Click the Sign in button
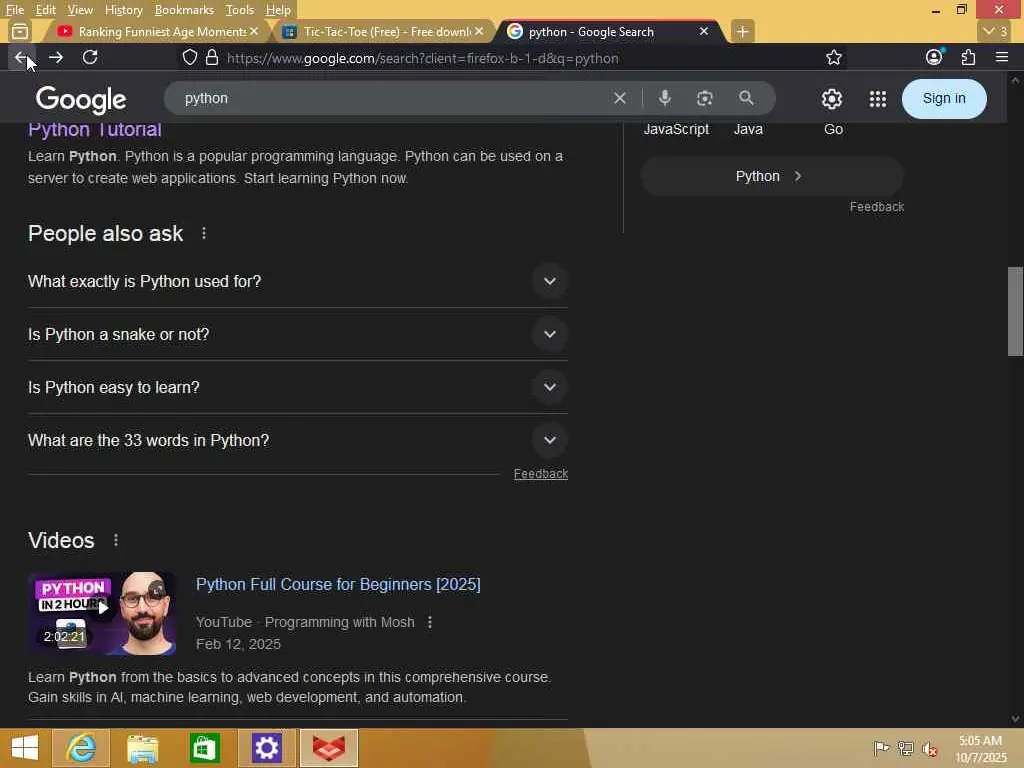Image resolution: width=1024 pixels, height=768 pixels. 944,99
